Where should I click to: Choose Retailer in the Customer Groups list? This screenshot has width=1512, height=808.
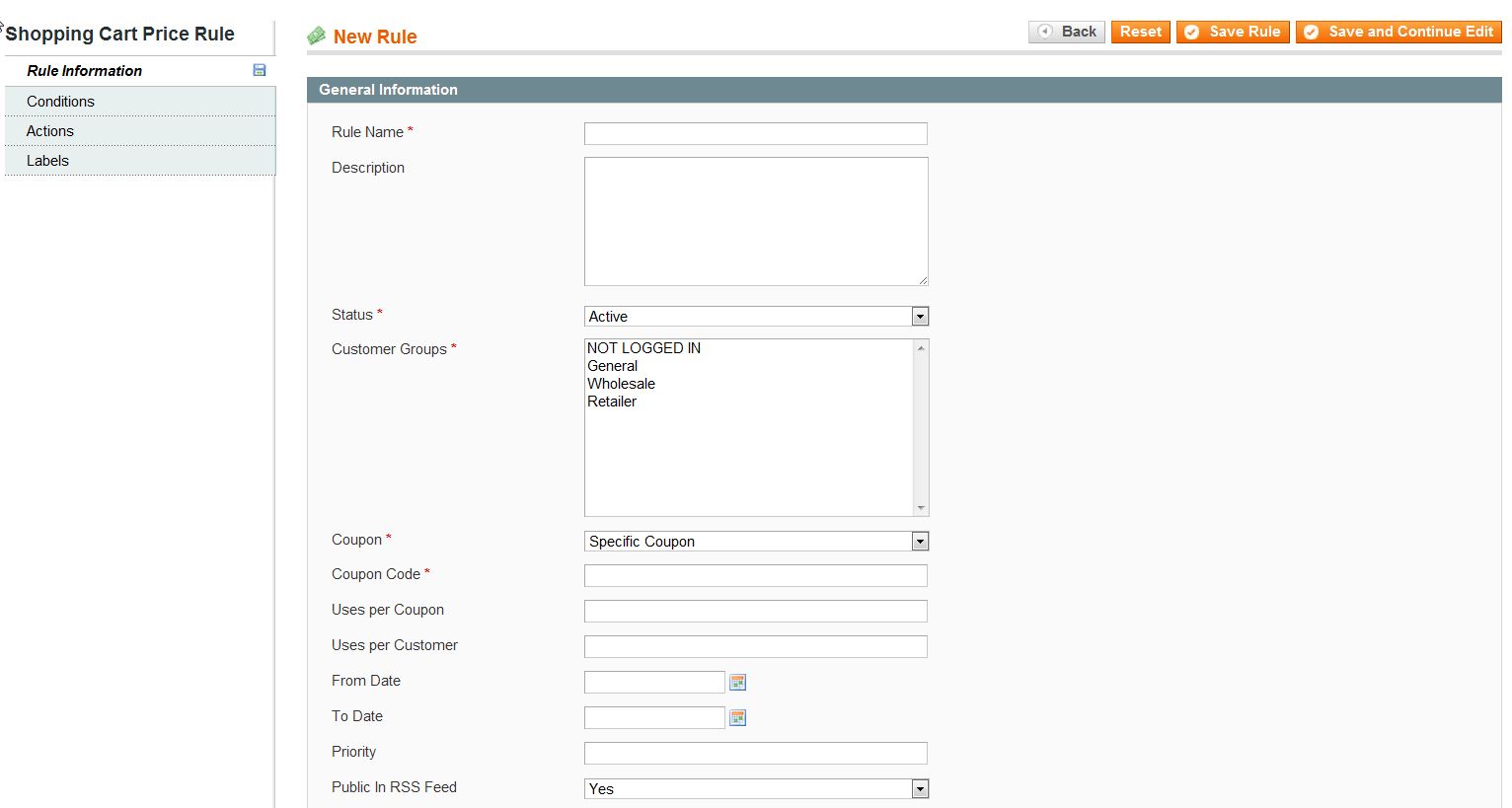click(x=612, y=402)
